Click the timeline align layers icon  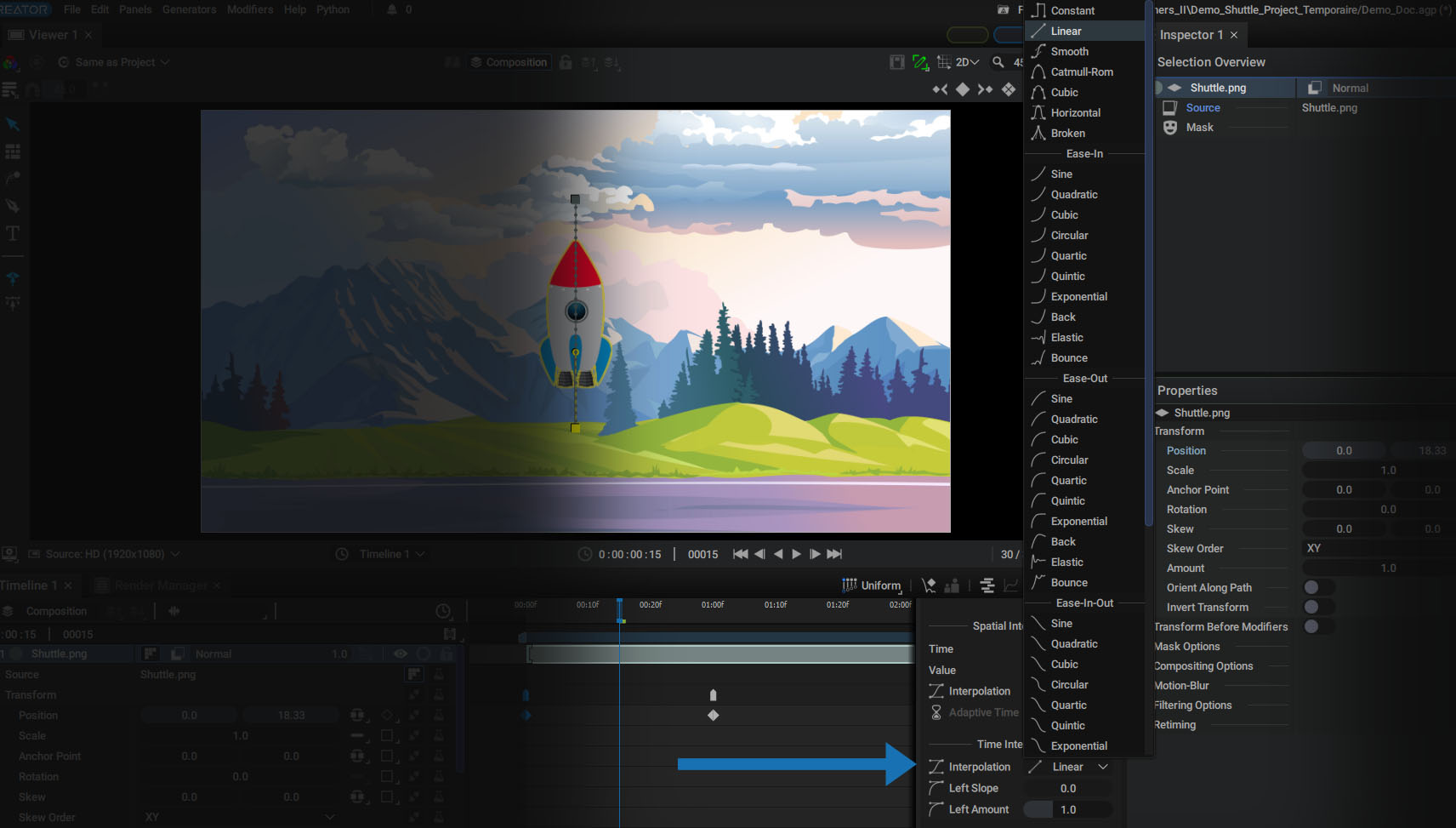pyautogui.click(x=987, y=585)
